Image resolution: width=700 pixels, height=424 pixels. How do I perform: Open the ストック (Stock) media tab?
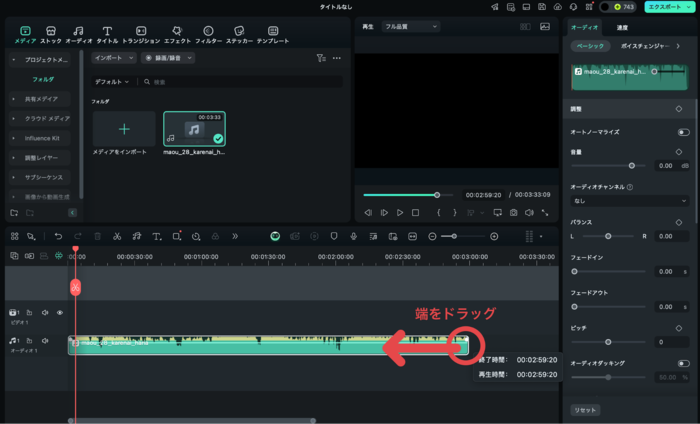(x=51, y=35)
